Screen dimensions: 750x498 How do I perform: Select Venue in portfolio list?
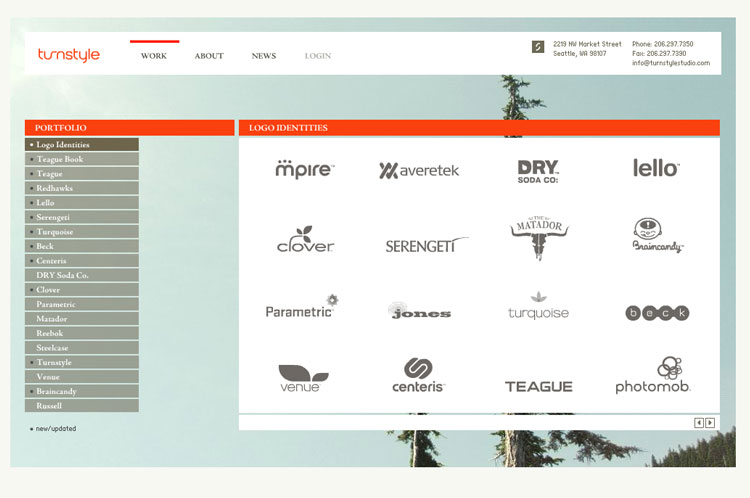click(x=82, y=376)
